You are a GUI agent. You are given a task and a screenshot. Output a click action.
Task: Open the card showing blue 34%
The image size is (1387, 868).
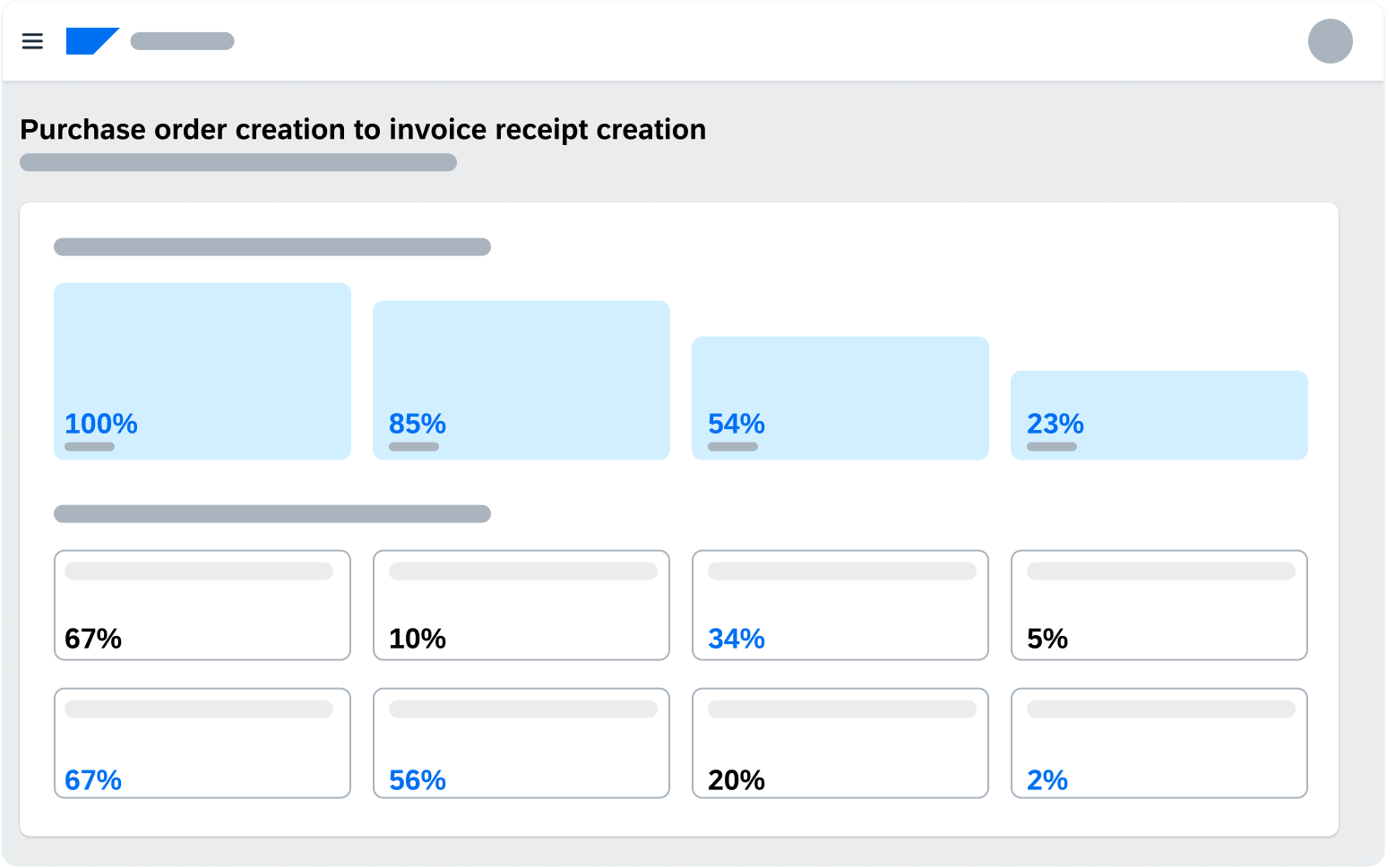tap(840, 606)
